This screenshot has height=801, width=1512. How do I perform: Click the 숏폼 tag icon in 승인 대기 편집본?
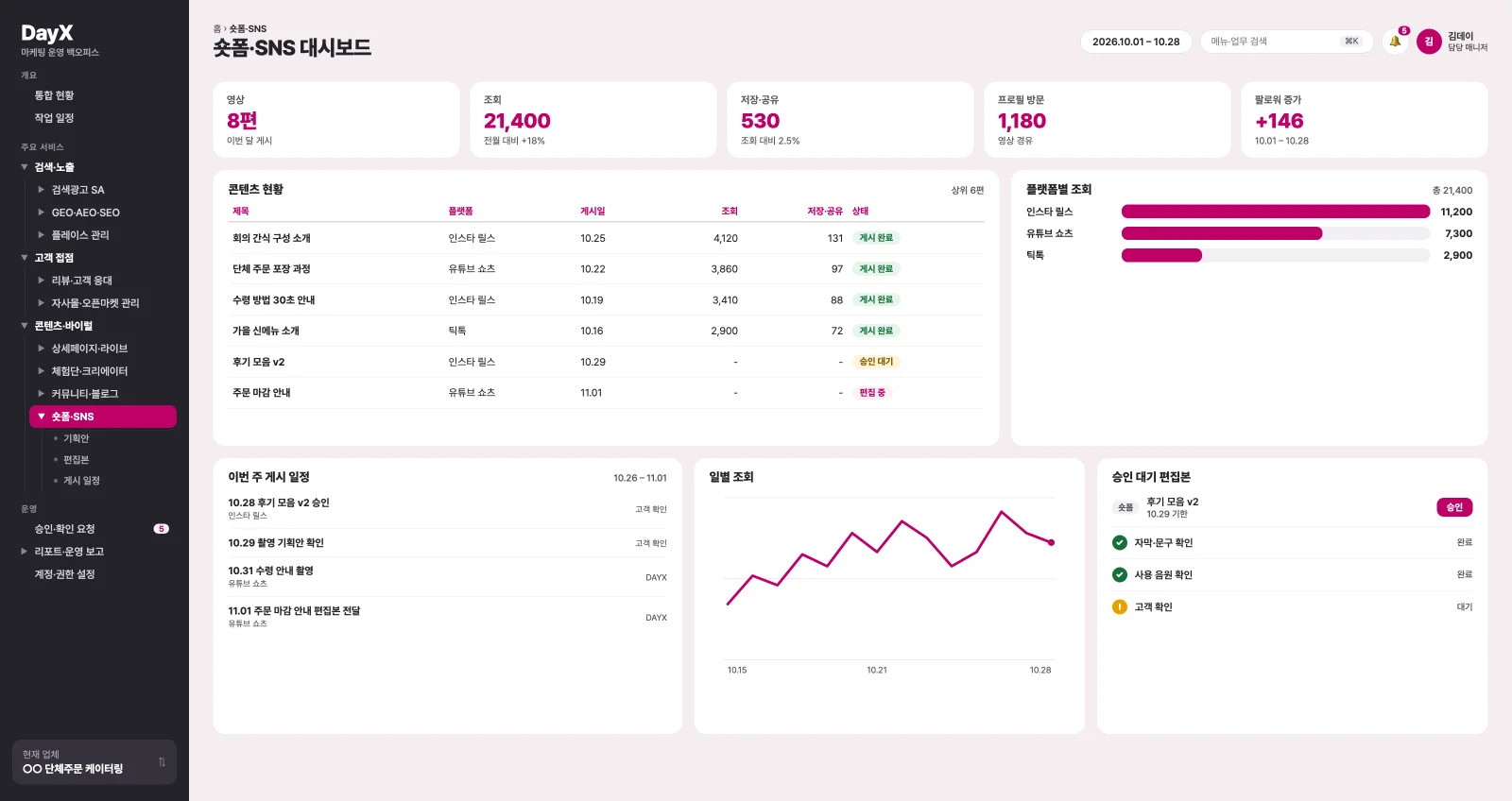[1125, 507]
